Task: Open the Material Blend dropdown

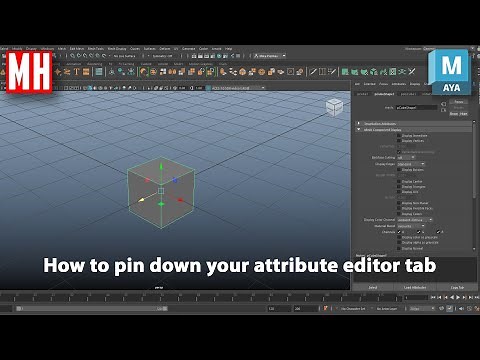Action: pyautogui.click(x=411, y=226)
